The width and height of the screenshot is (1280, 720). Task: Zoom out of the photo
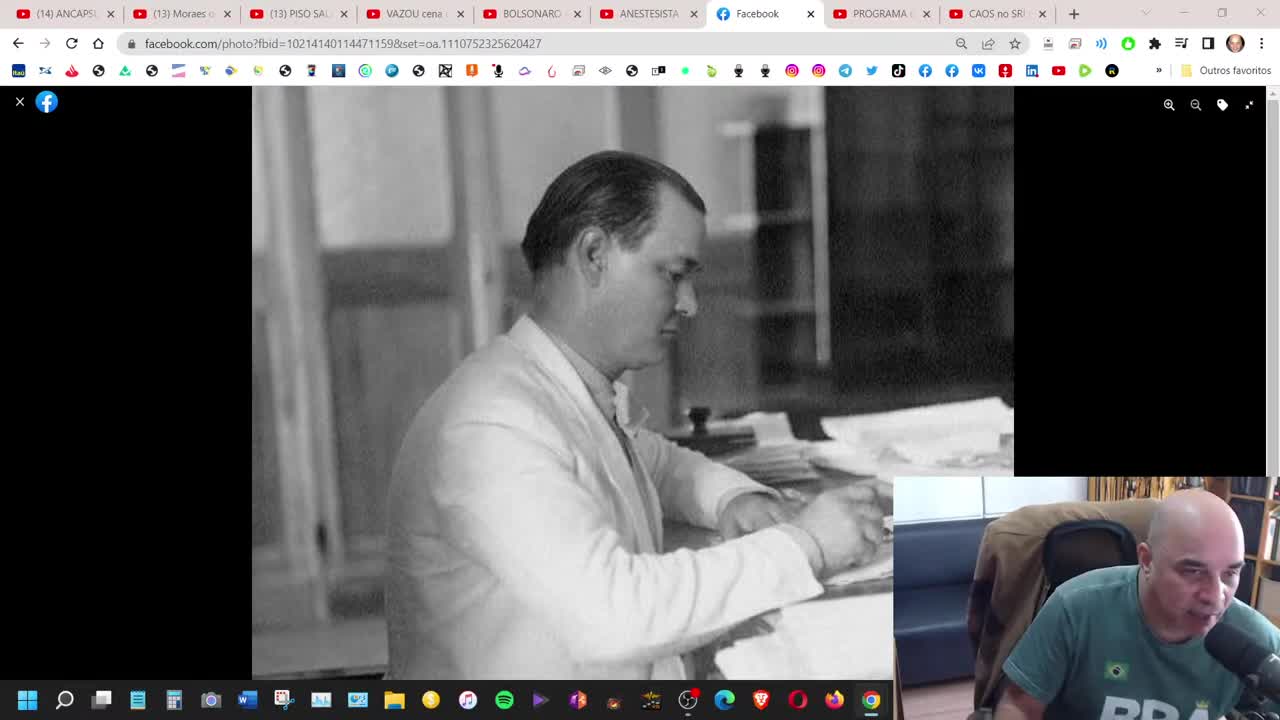(1196, 105)
